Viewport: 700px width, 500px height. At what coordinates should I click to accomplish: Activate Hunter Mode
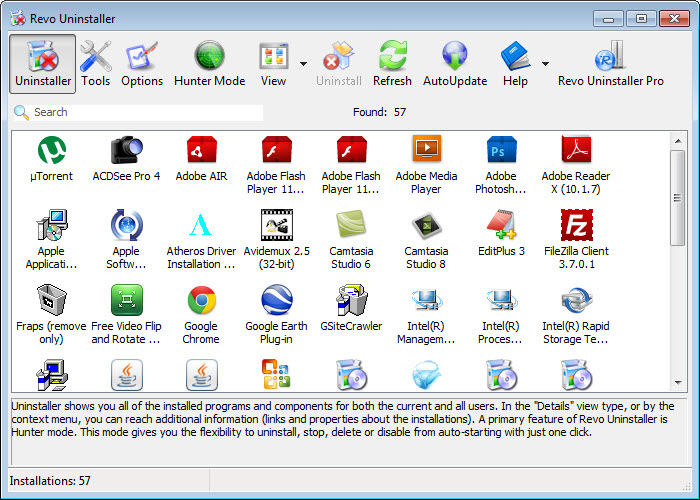(209, 63)
